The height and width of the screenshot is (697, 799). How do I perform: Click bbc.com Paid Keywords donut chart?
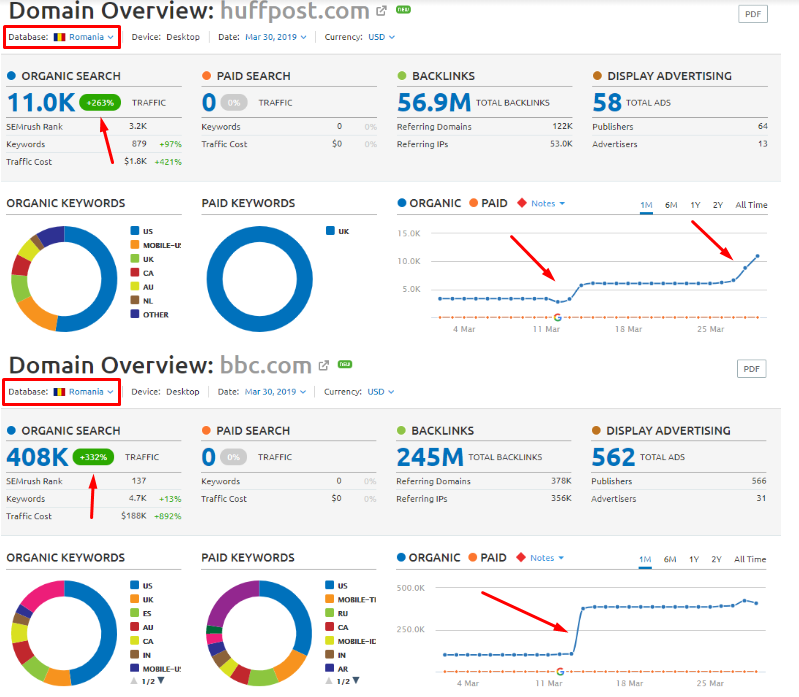tap(259, 633)
